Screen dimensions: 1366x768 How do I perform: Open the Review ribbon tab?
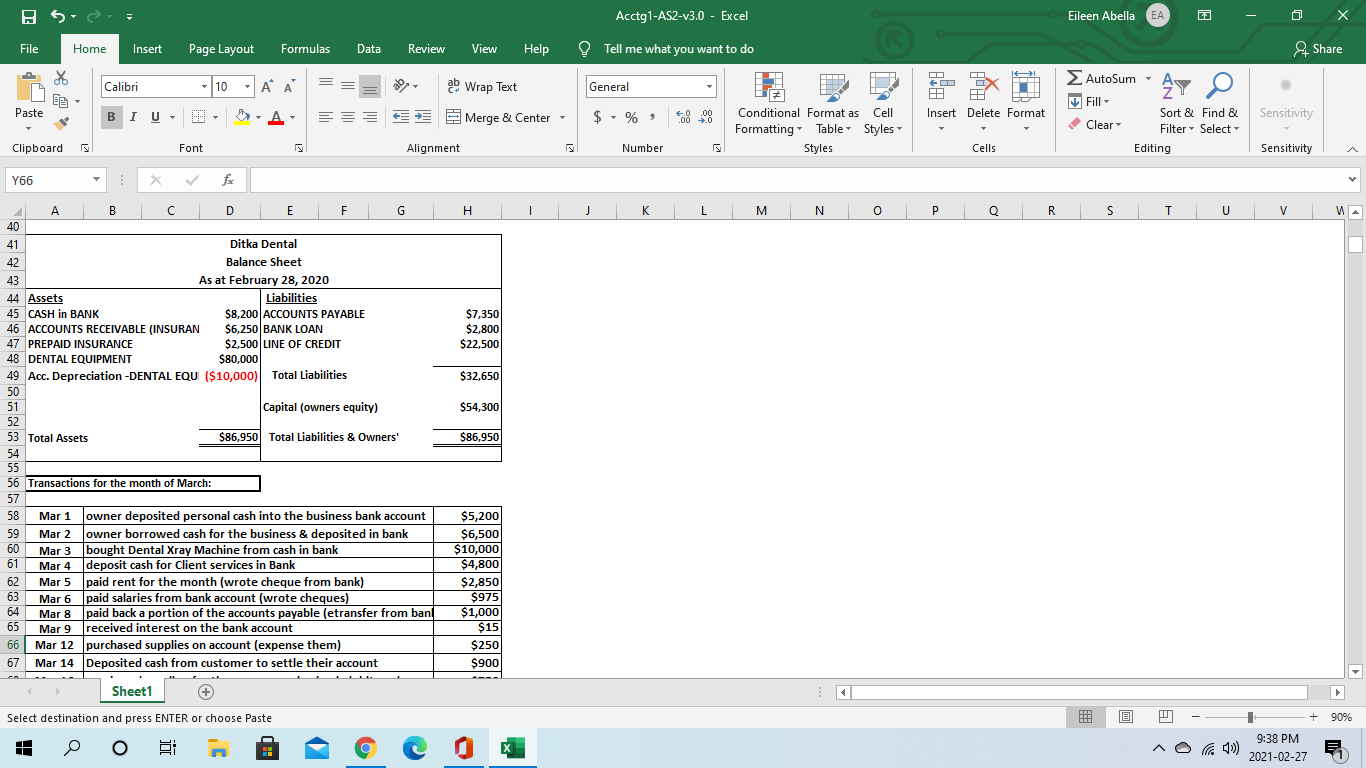426,47
